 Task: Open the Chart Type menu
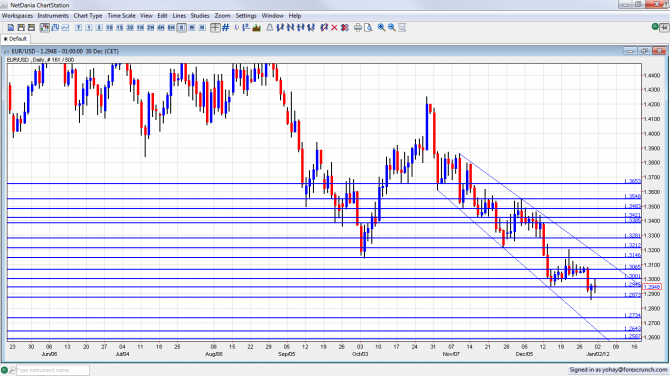[88, 16]
